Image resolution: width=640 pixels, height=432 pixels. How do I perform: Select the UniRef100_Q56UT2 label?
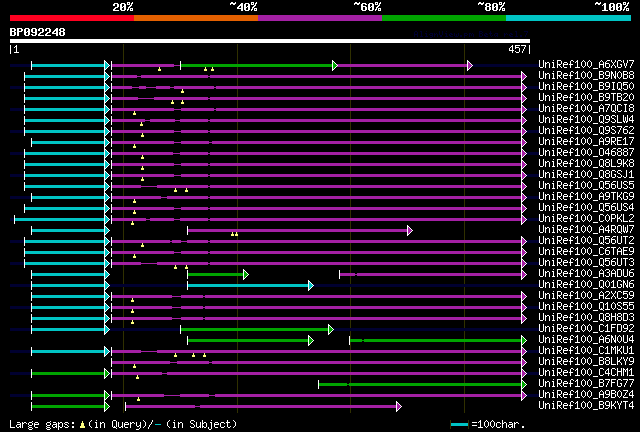tap(586, 241)
